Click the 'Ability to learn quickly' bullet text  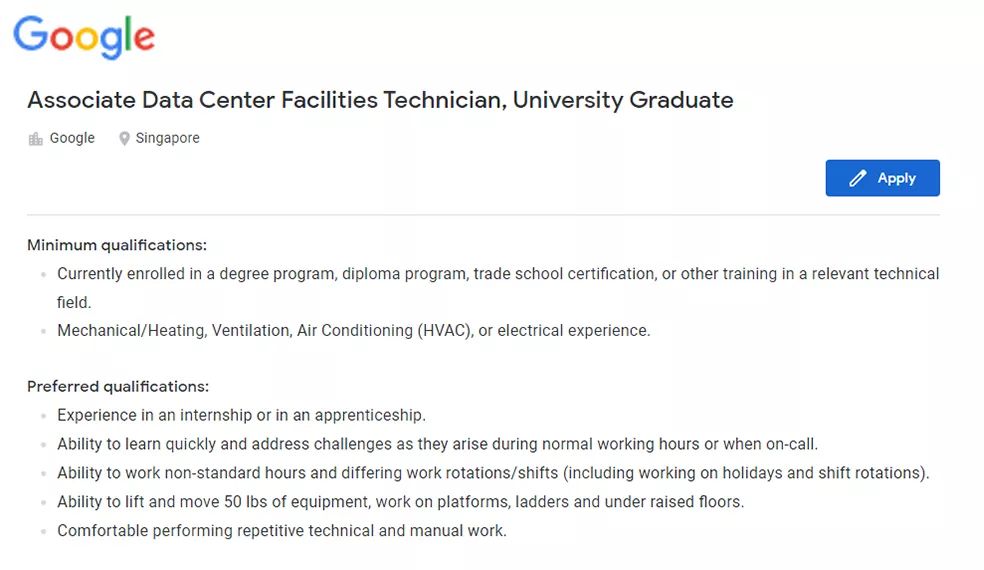(x=437, y=444)
